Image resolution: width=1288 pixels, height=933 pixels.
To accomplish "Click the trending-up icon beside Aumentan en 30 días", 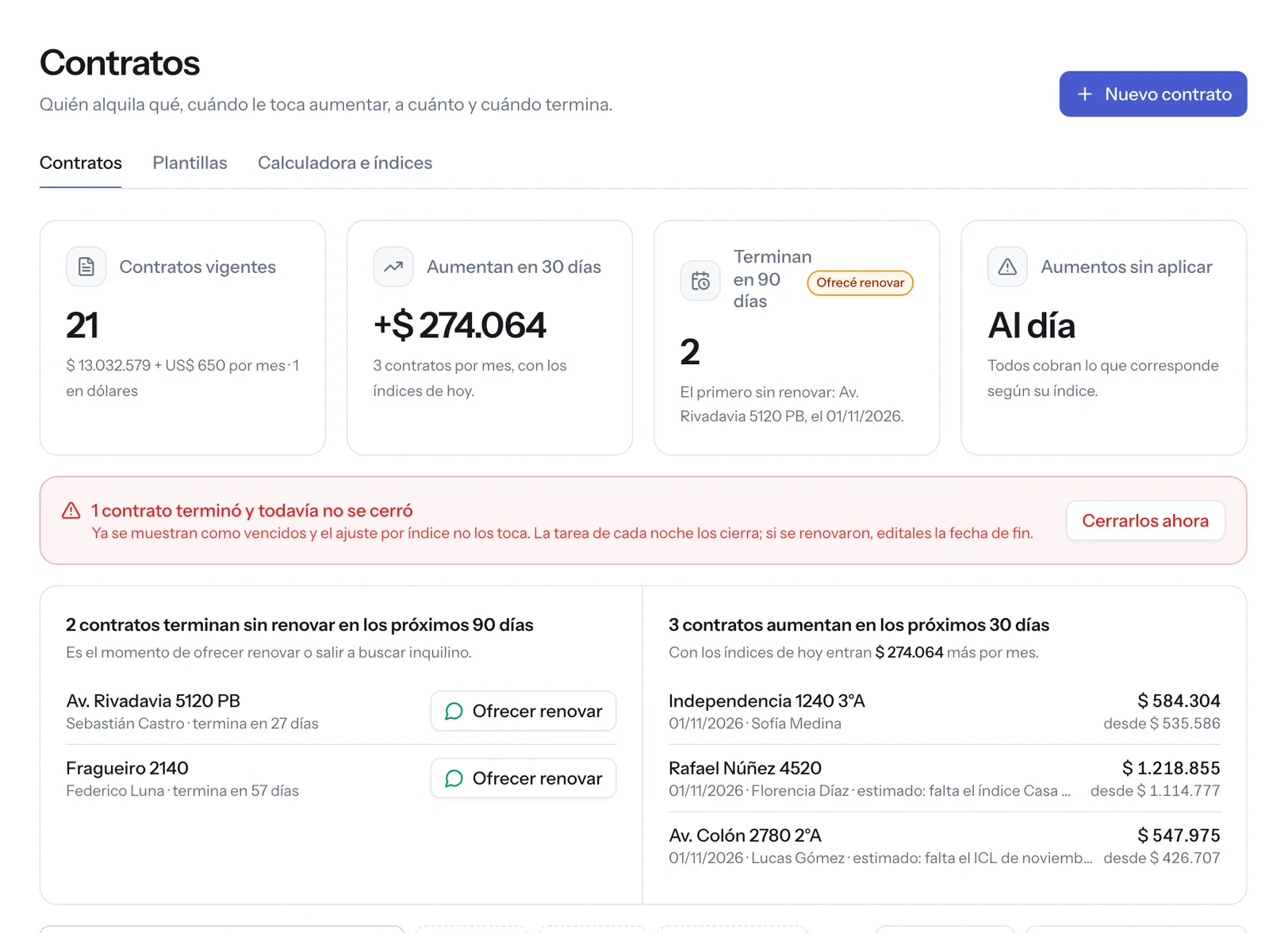I will coord(393,267).
